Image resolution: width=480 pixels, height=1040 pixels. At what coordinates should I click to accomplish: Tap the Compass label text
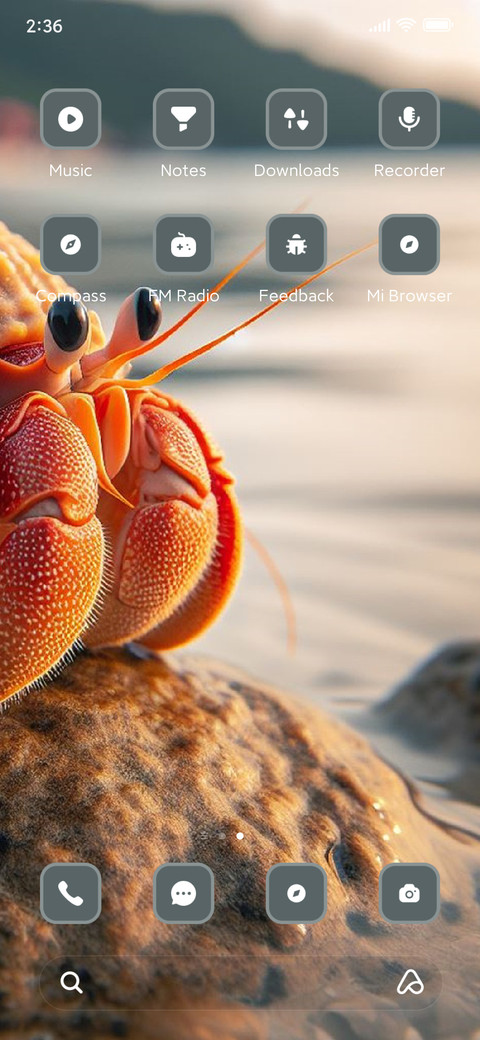coord(70,296)
